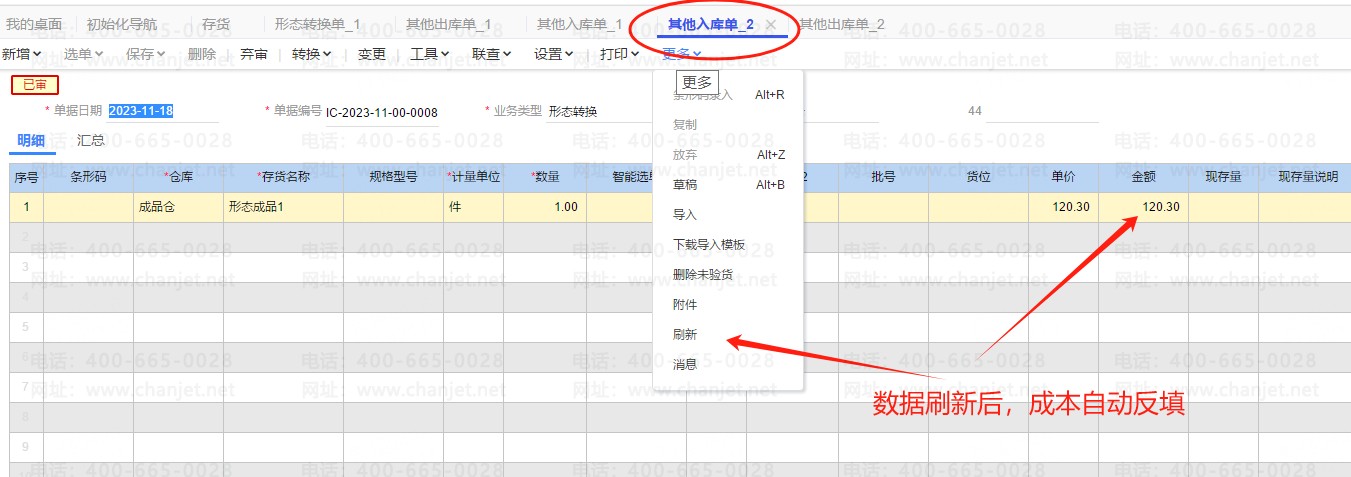
Task: Select the 成品仓 warehouse cell
Action: click(x=178, y=207)
